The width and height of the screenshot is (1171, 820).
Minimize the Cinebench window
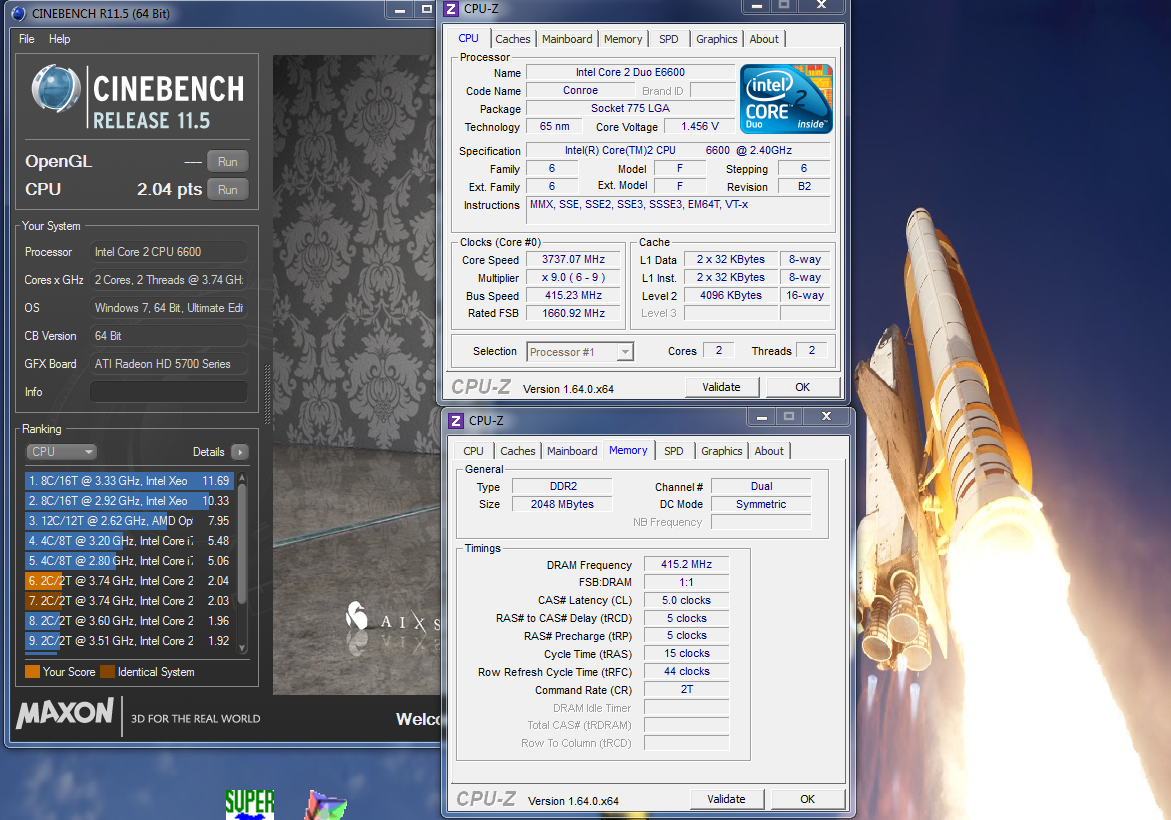[x=400, y=10]
